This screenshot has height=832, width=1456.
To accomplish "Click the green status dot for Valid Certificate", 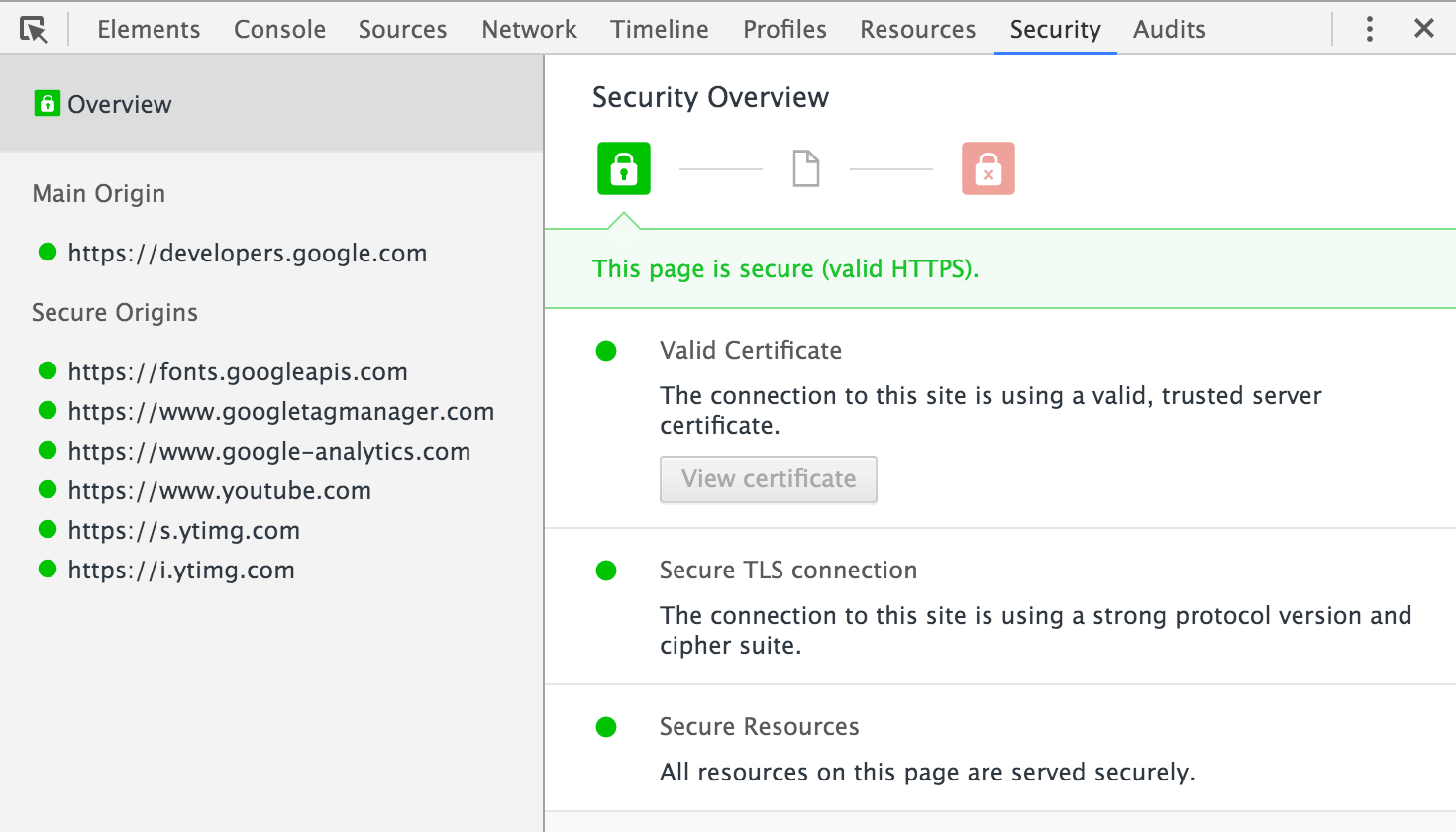I will [x=606, y=351].
